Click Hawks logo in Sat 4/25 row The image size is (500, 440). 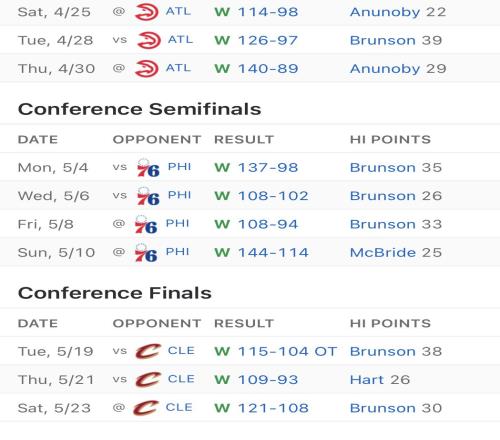click(146, 12)
